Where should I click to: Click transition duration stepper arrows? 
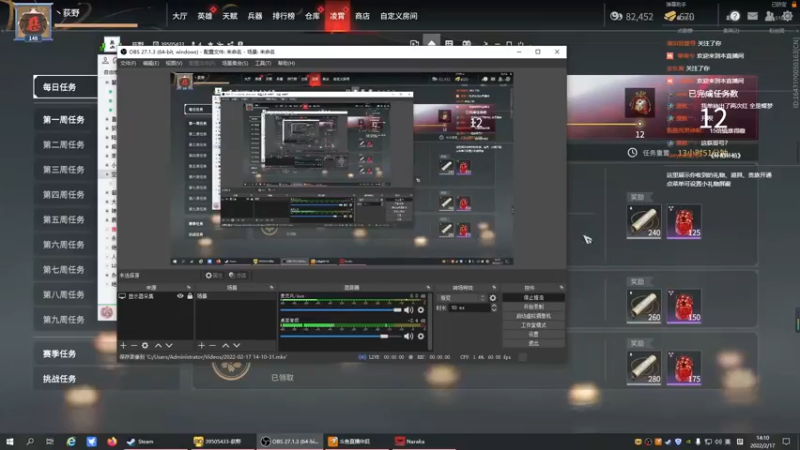tap(494, 308)
